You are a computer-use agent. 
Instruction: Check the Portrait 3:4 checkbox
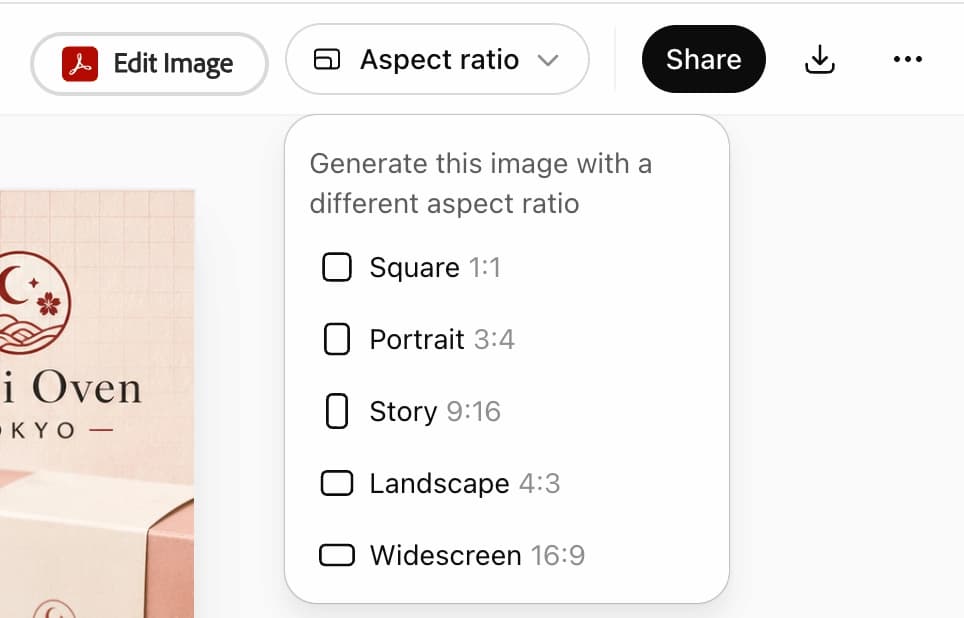[x=336, y=339]
